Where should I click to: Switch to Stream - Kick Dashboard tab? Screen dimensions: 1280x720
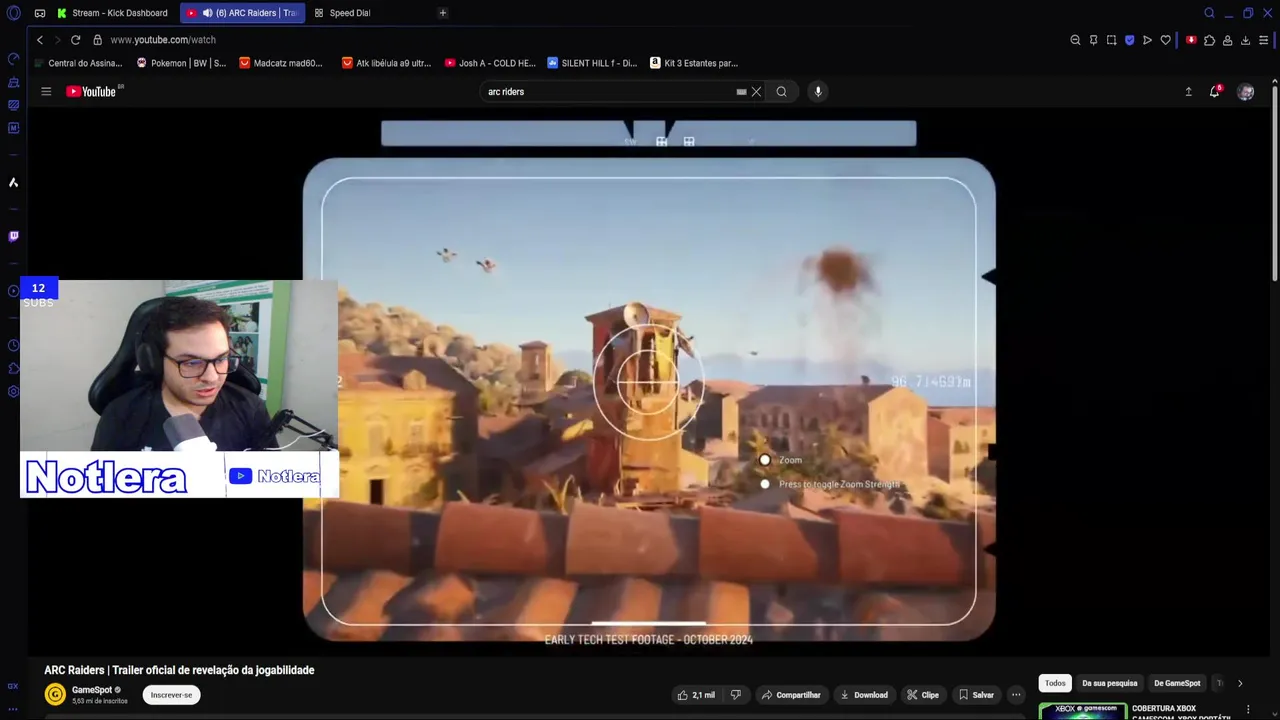pyautogui.click(x=112, y=13)
